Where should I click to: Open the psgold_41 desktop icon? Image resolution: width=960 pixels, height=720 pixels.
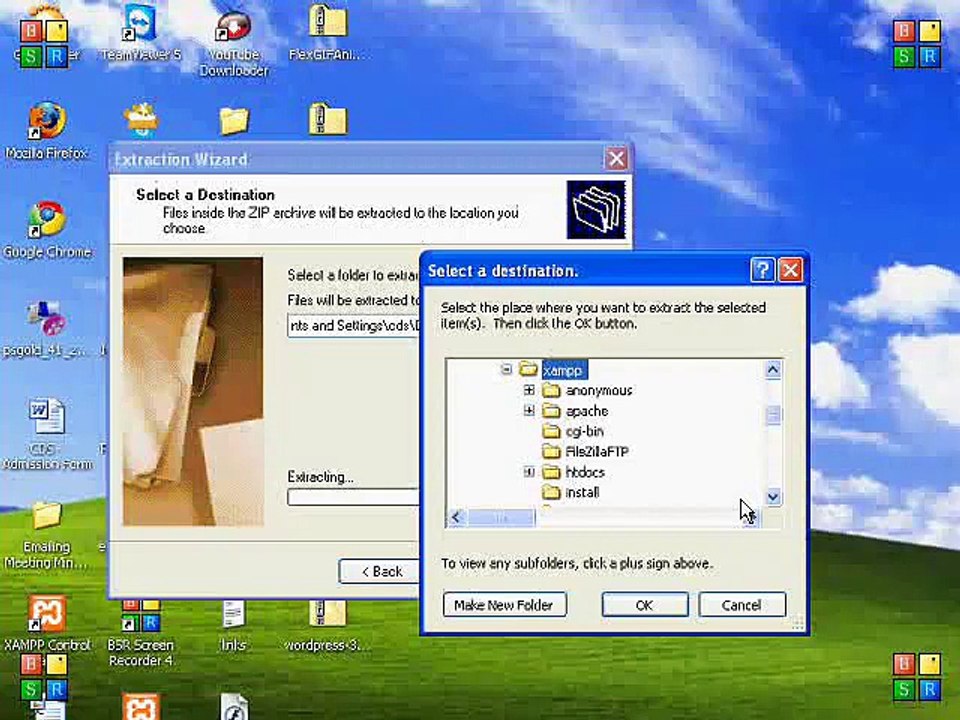47,328
